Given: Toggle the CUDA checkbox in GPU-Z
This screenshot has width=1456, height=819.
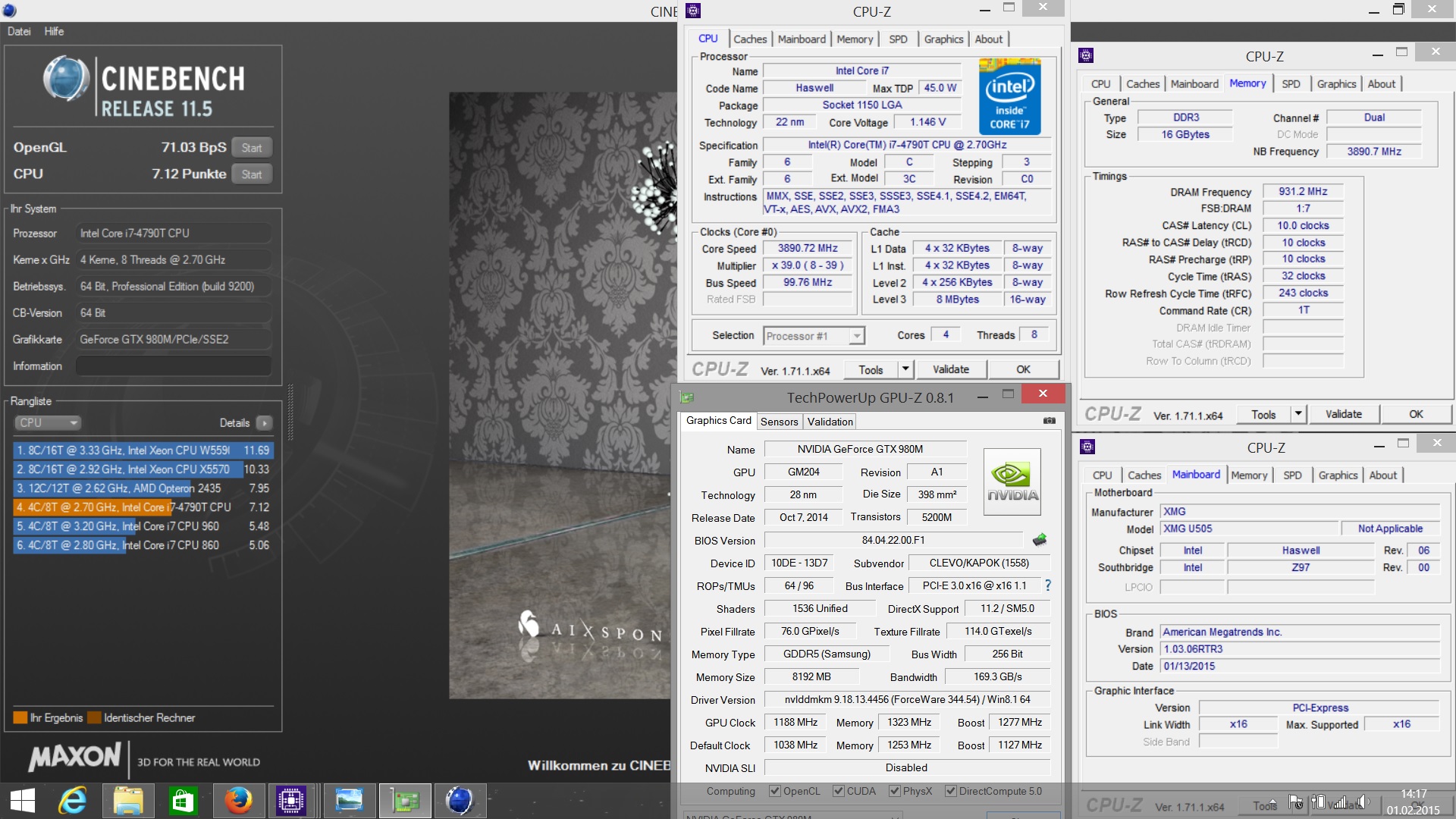Looking at the screenshot, I should coord(838,791).
